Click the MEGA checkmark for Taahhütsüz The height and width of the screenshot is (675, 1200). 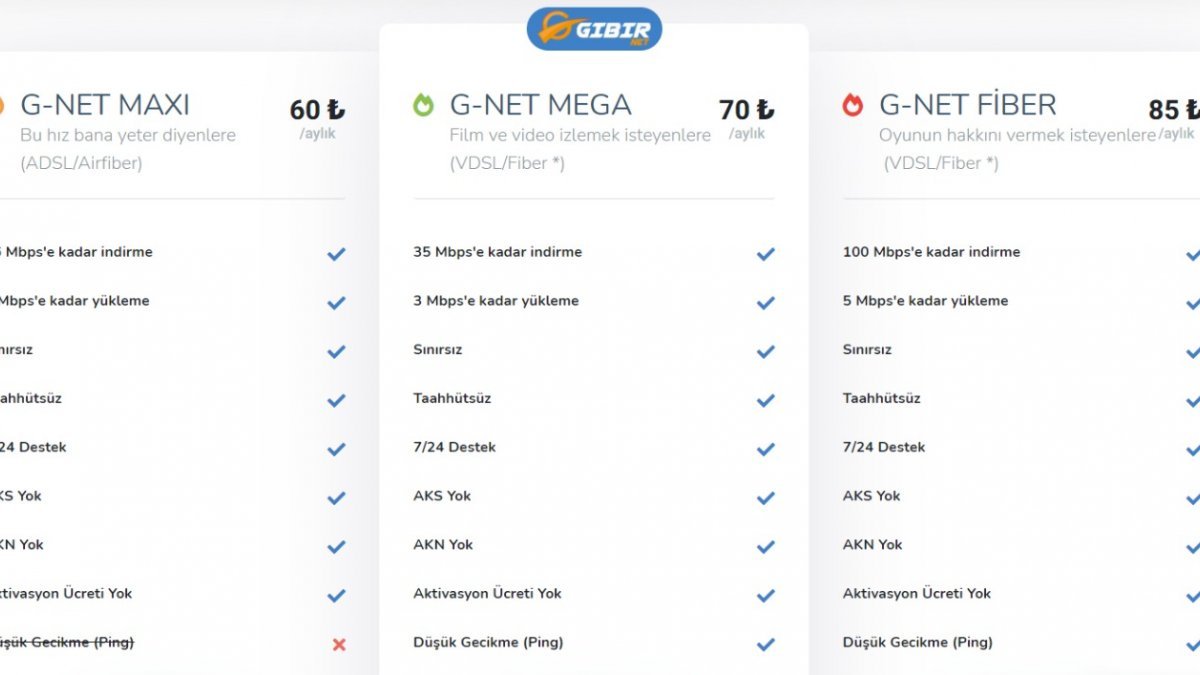[x=766, y=400]
